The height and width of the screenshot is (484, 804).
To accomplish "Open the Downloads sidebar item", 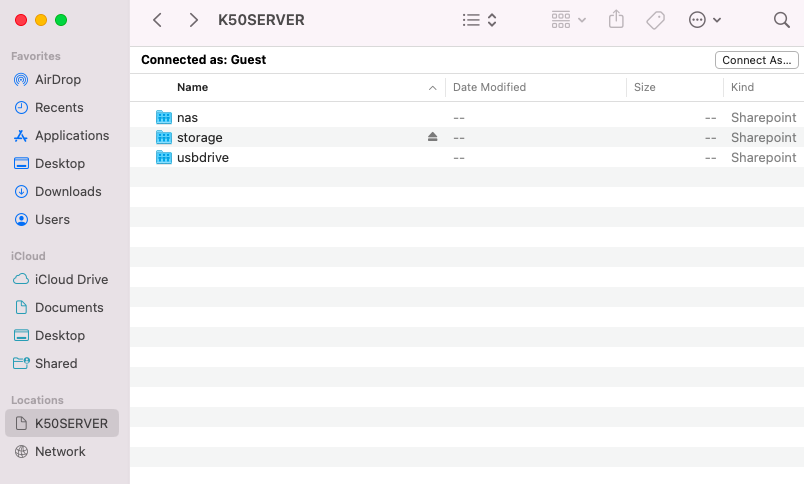I will tap(68, 191).
